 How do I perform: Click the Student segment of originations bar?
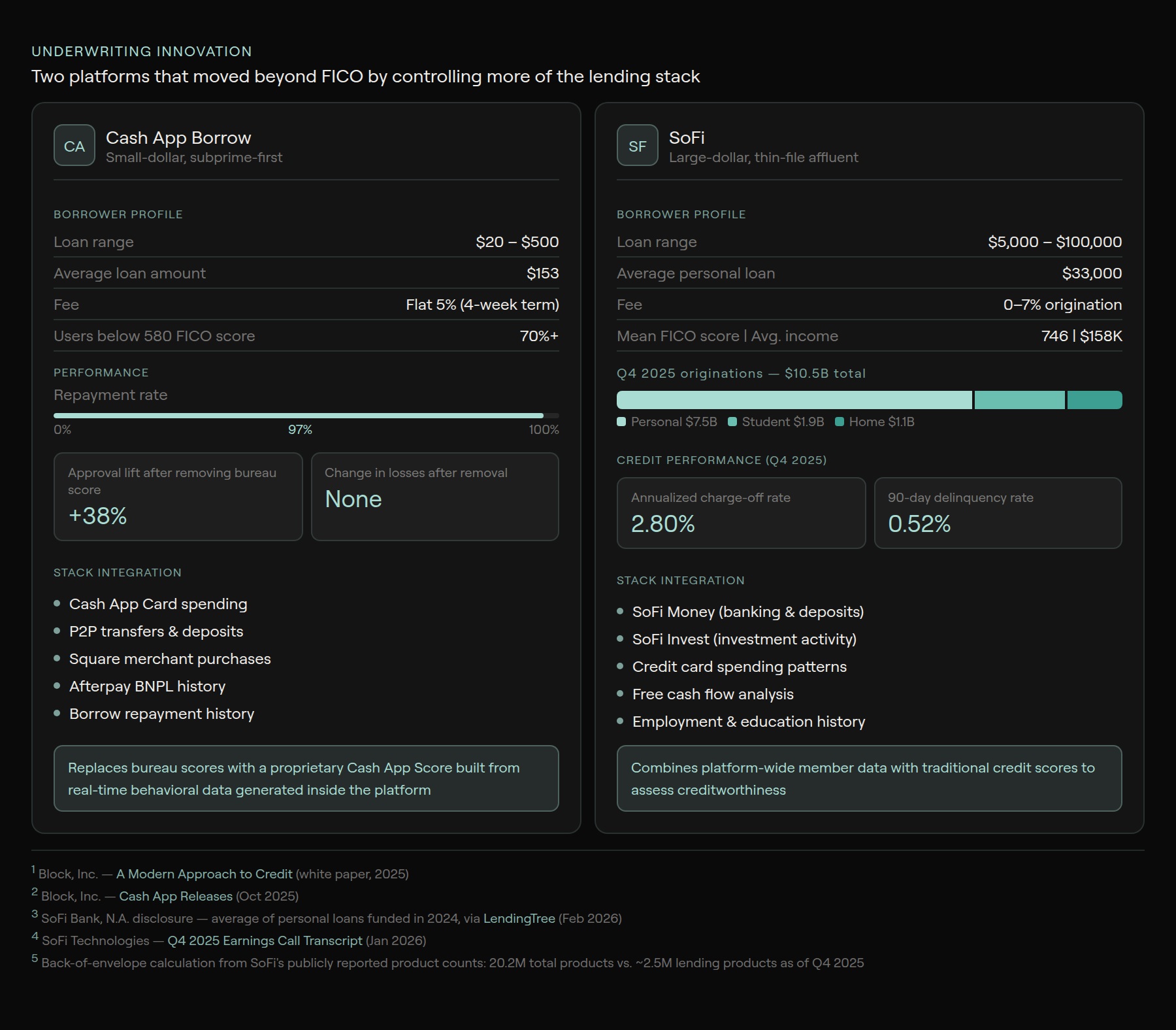click(1019, 400)
